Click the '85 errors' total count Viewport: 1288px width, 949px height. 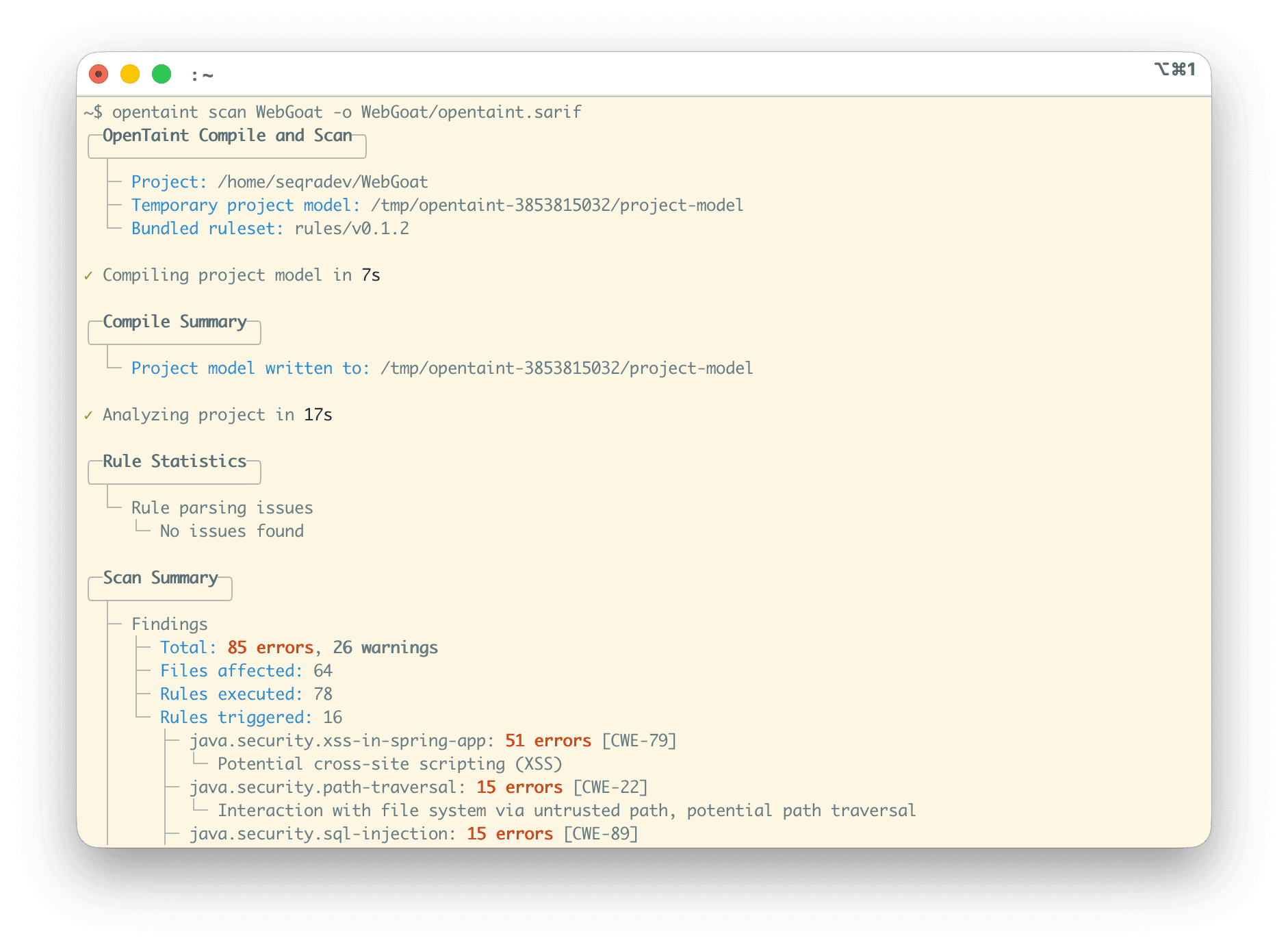(270, 648)
